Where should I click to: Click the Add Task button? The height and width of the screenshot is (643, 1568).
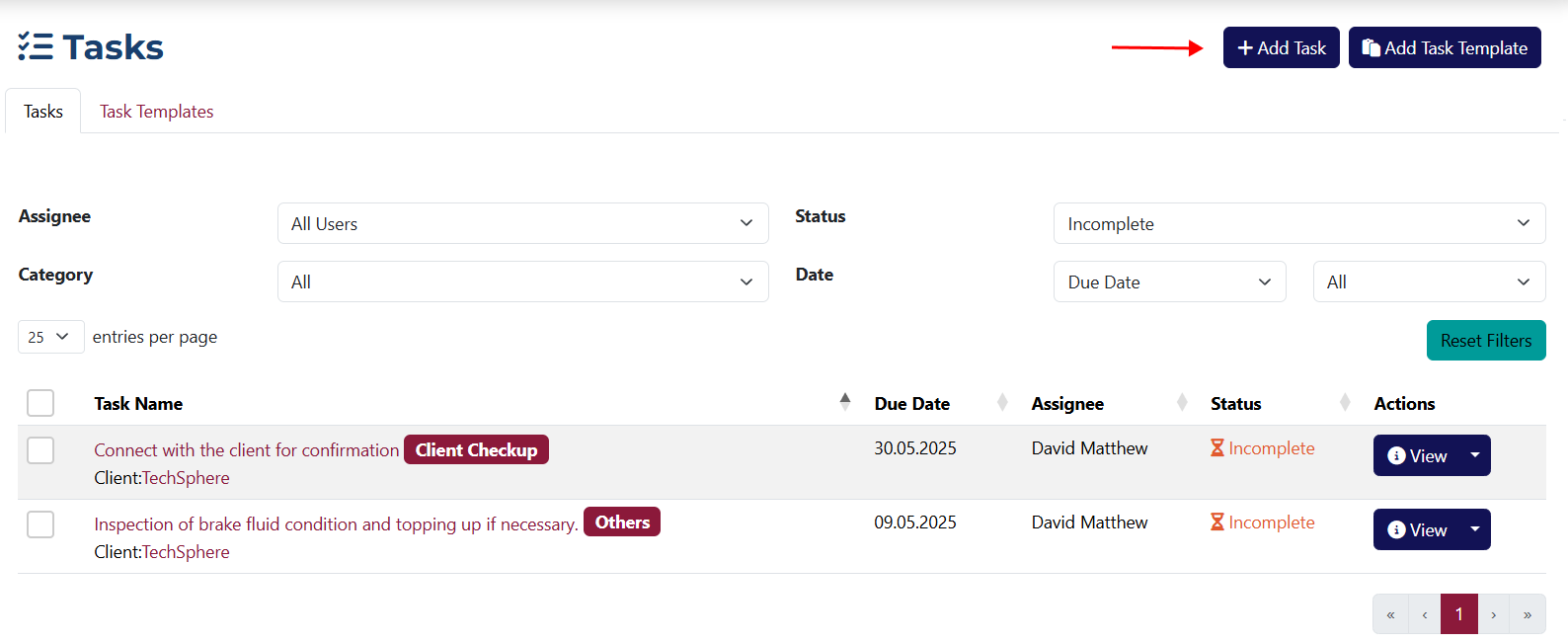click(1281, 47)
